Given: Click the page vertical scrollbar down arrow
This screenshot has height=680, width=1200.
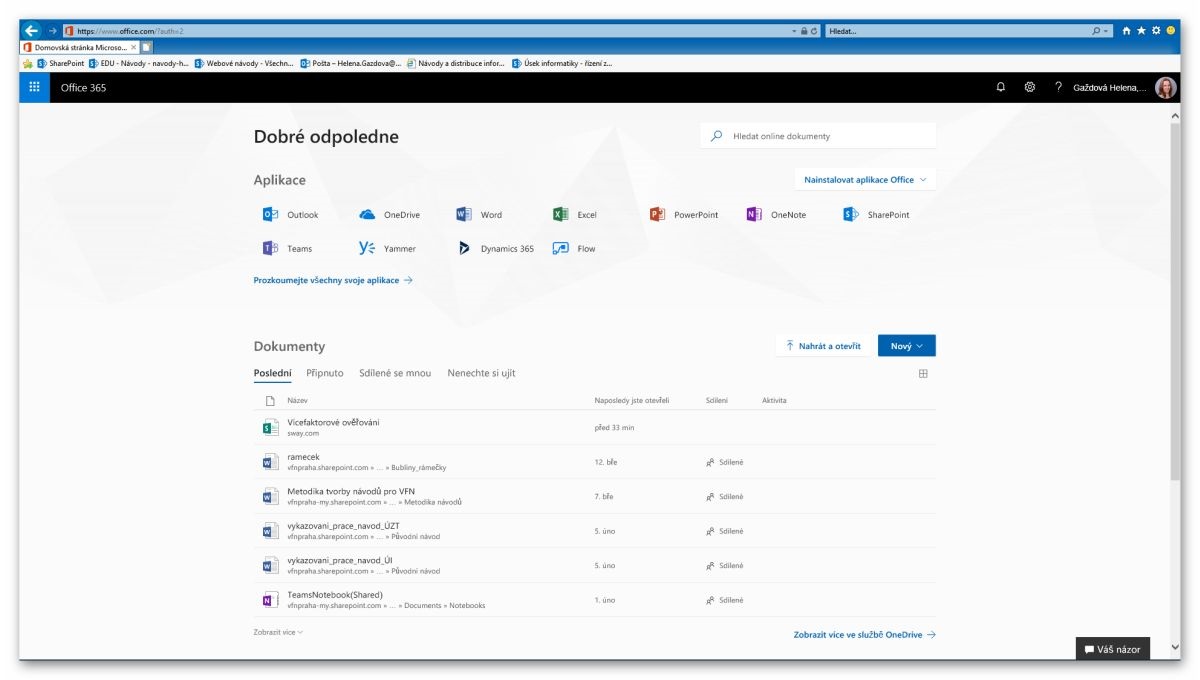Looking at the screenshot, I should pyautogui.click(x=1175, y=648).
